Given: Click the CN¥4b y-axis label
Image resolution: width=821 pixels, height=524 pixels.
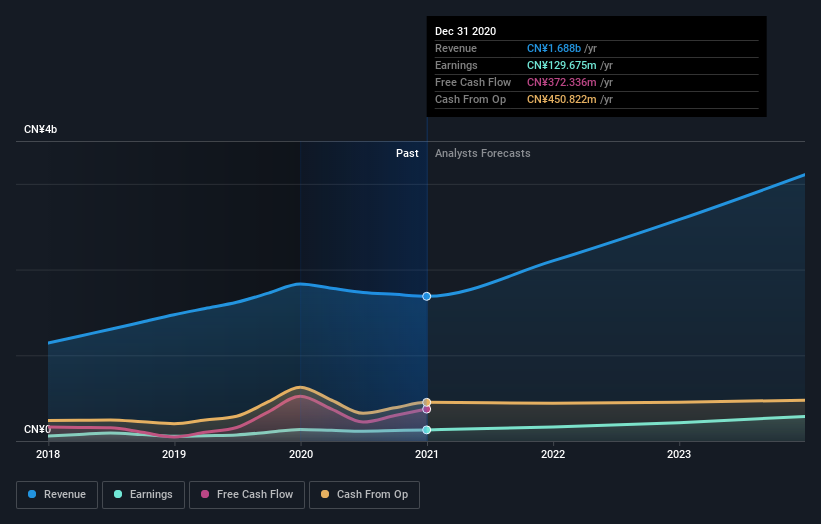Looking at the screenshot, I should pos(40,129).
